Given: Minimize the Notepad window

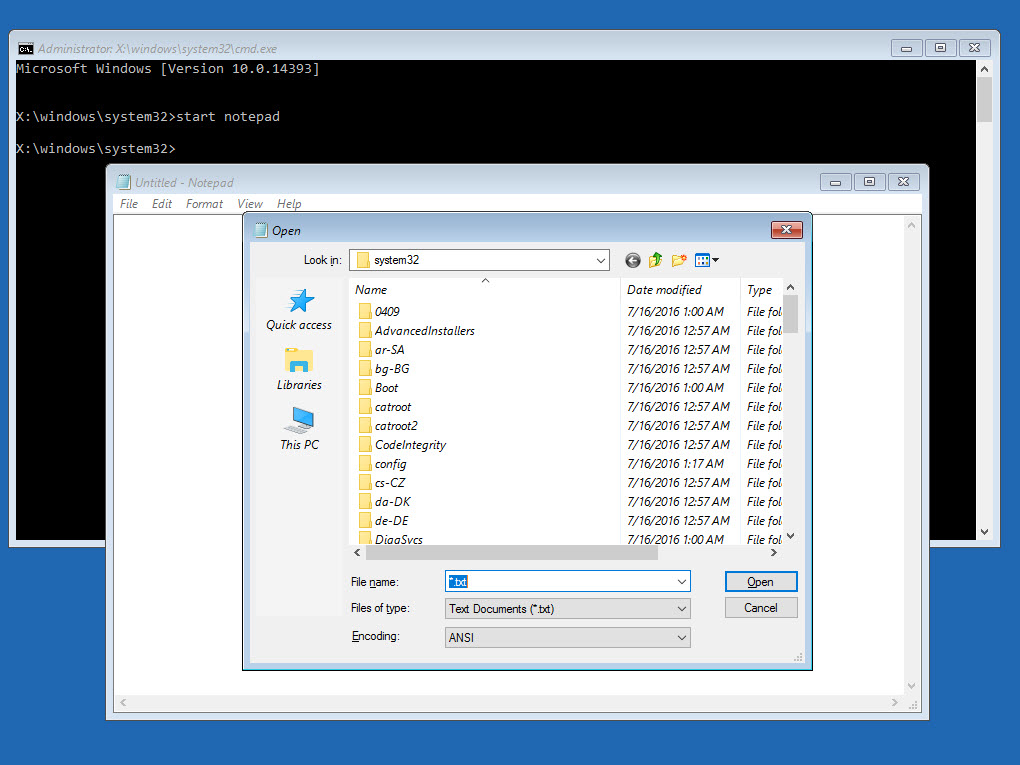Looking at the screenshot, I should point(836,182).
